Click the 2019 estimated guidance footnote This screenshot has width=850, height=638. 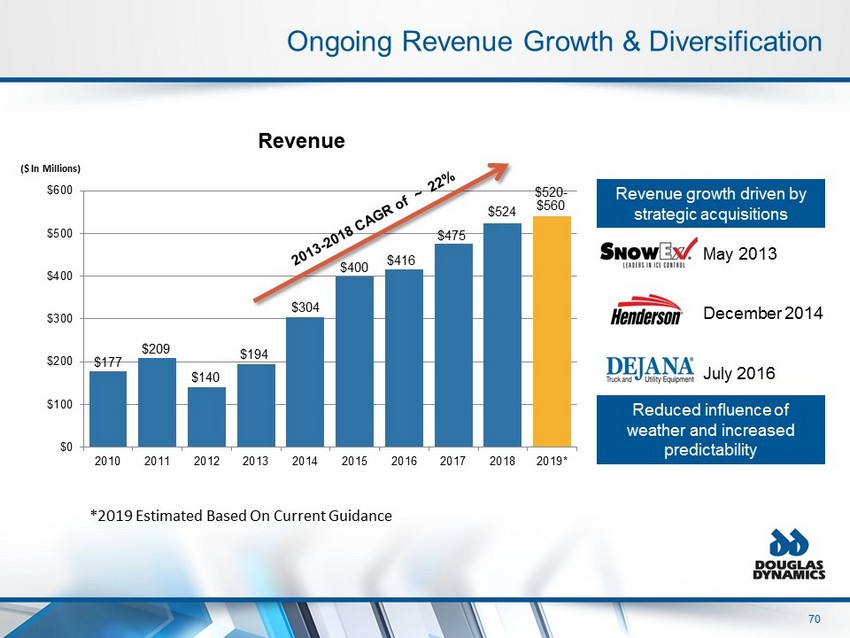240,515
